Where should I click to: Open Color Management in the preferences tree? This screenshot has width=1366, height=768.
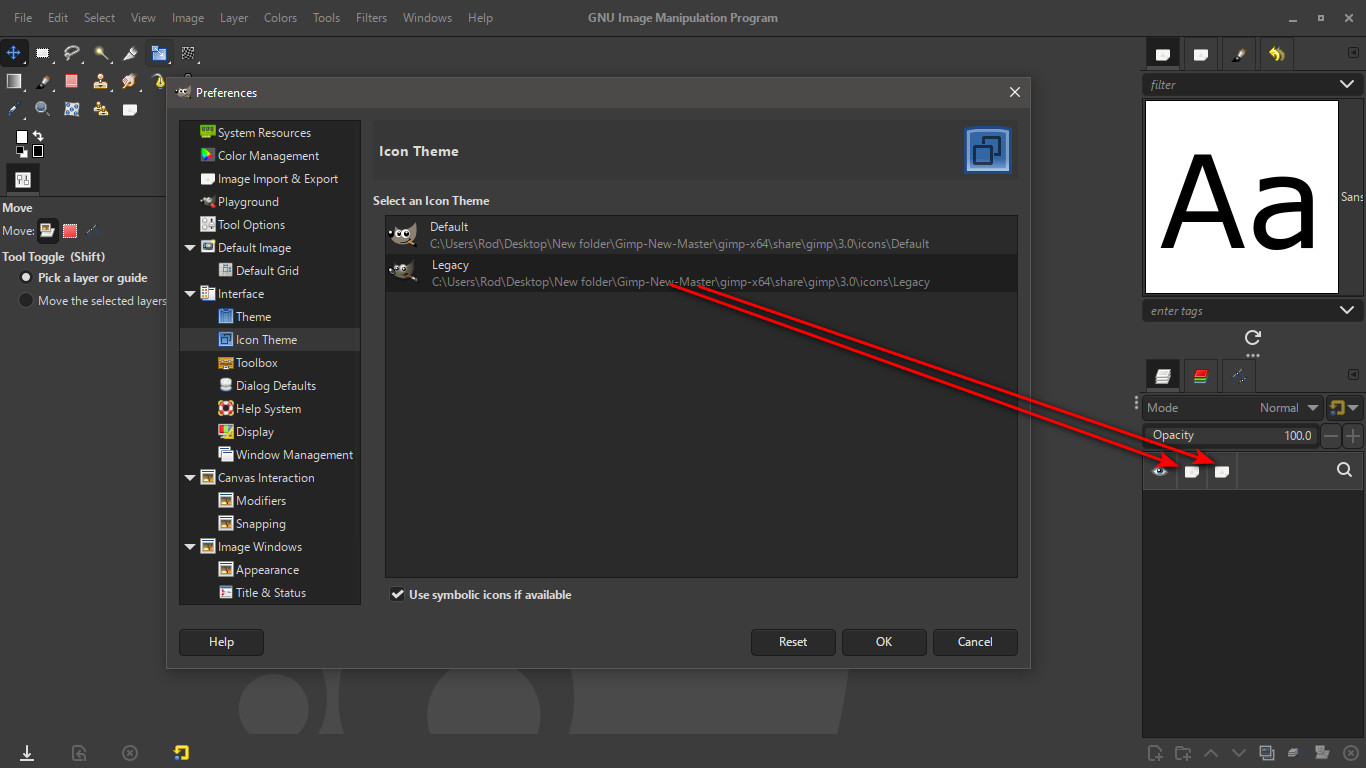[x=269, y=156]
